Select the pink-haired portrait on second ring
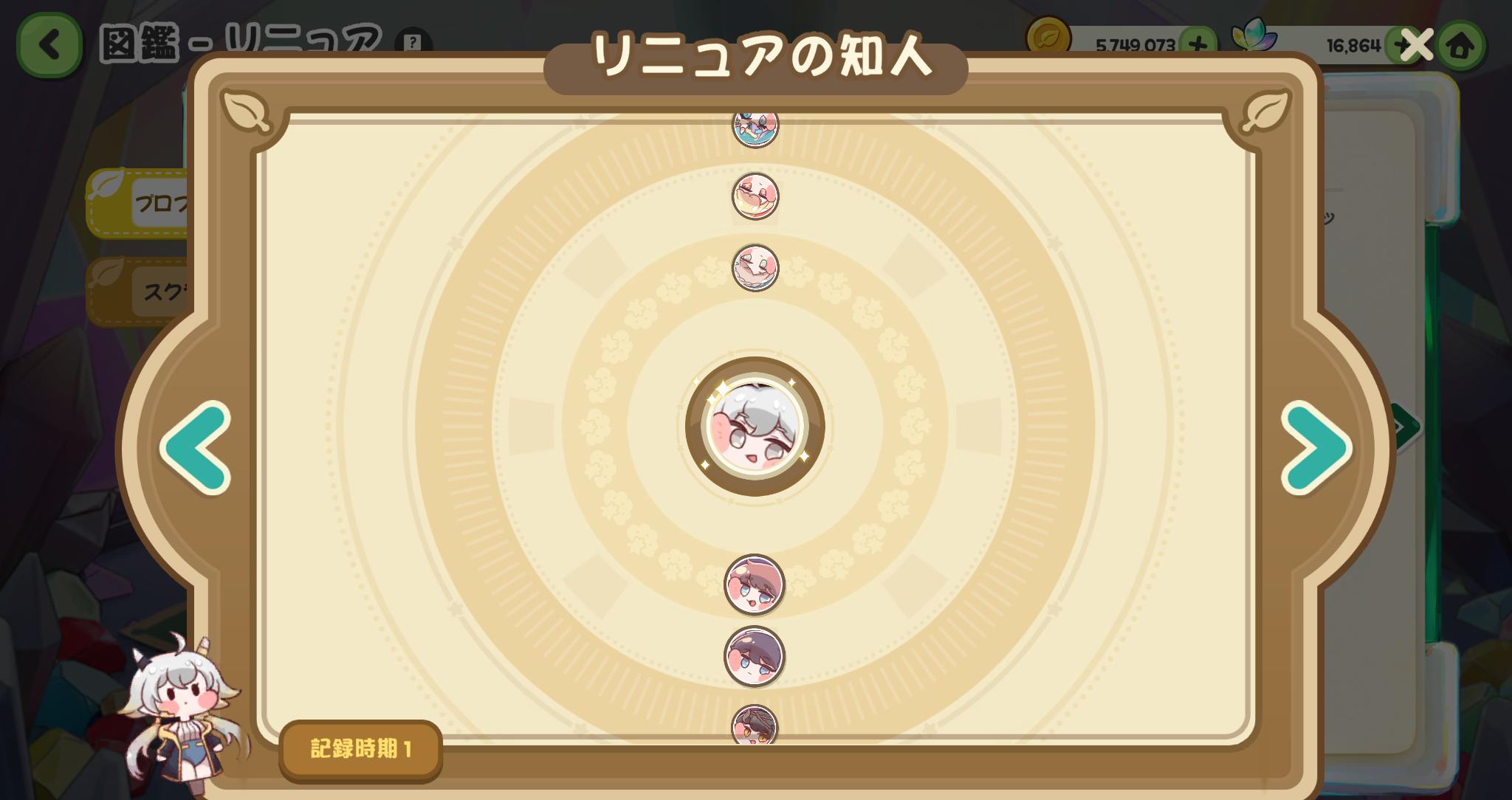This screenshot has height=800, width=1512. (755, 196)
